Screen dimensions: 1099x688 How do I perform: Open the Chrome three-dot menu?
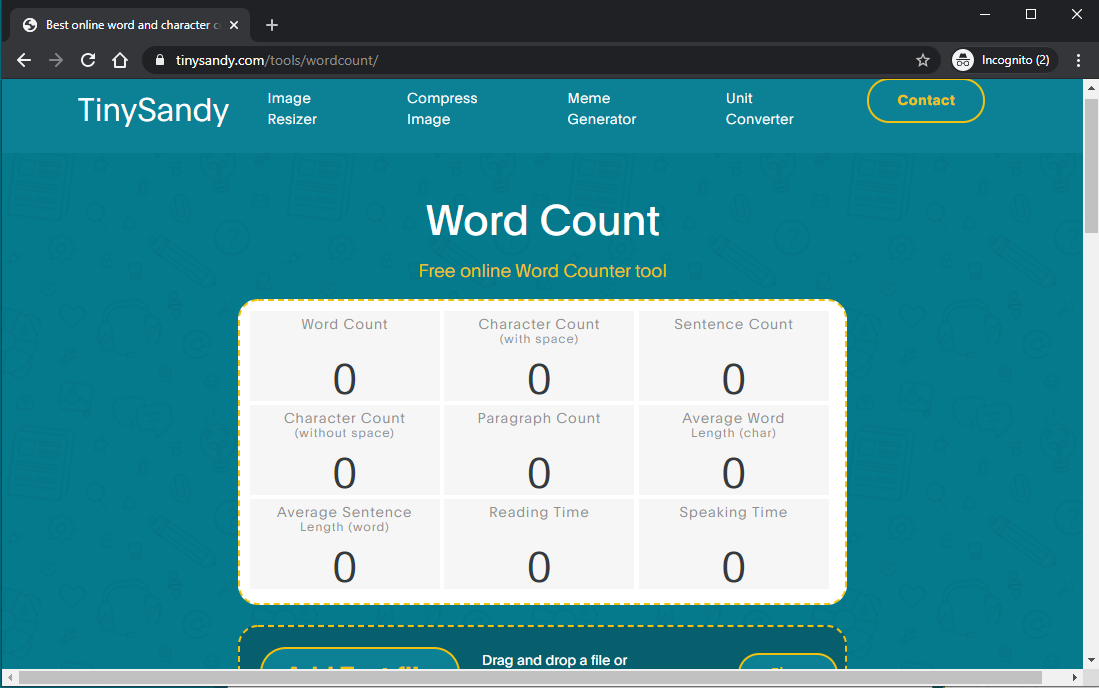[1078, 60]
